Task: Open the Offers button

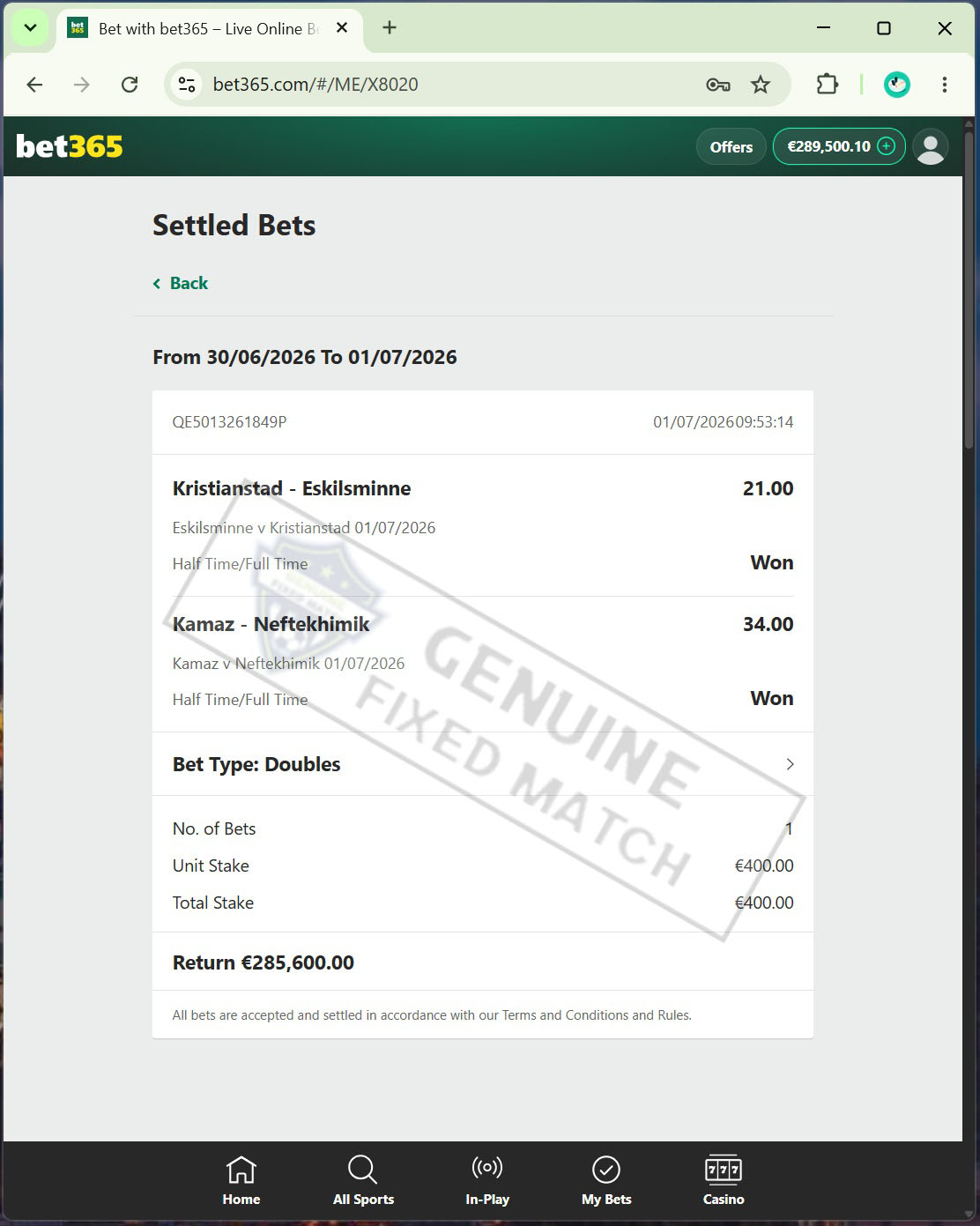Action: coord(731,146)
